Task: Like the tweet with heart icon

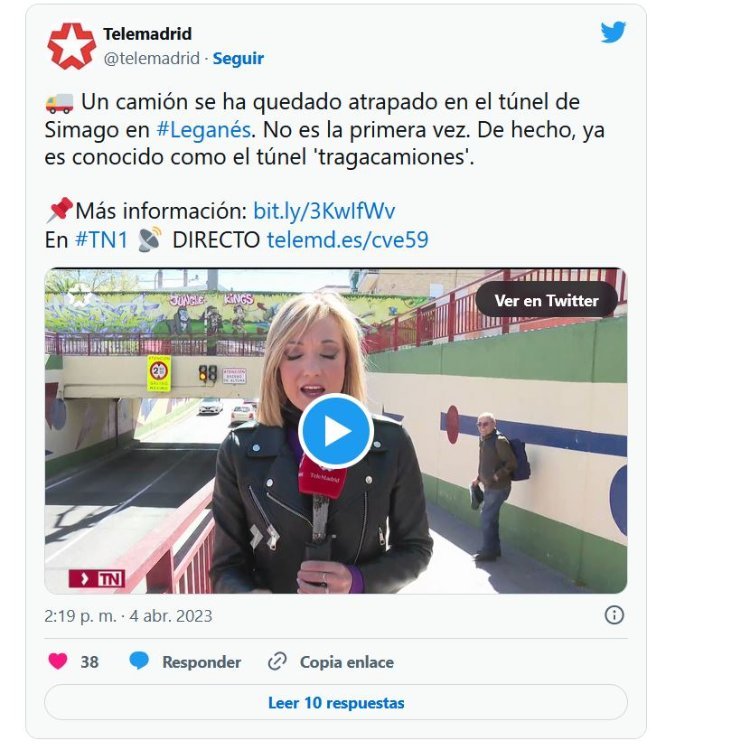Action: coord(58,662)
